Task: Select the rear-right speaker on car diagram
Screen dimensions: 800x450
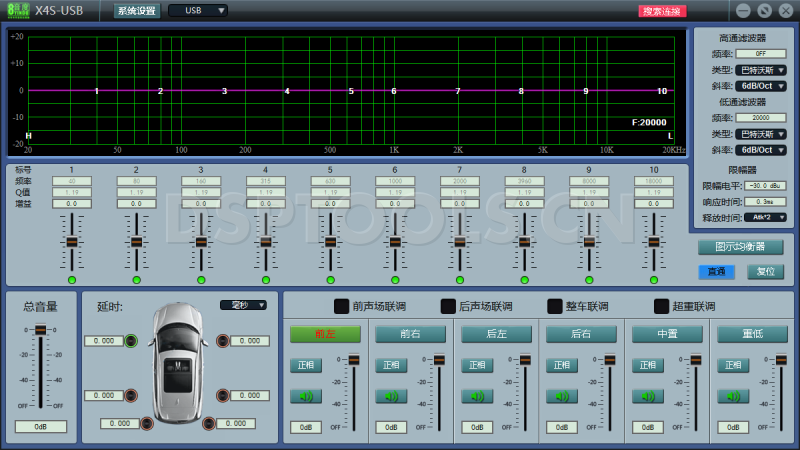Action: (222, 396)
